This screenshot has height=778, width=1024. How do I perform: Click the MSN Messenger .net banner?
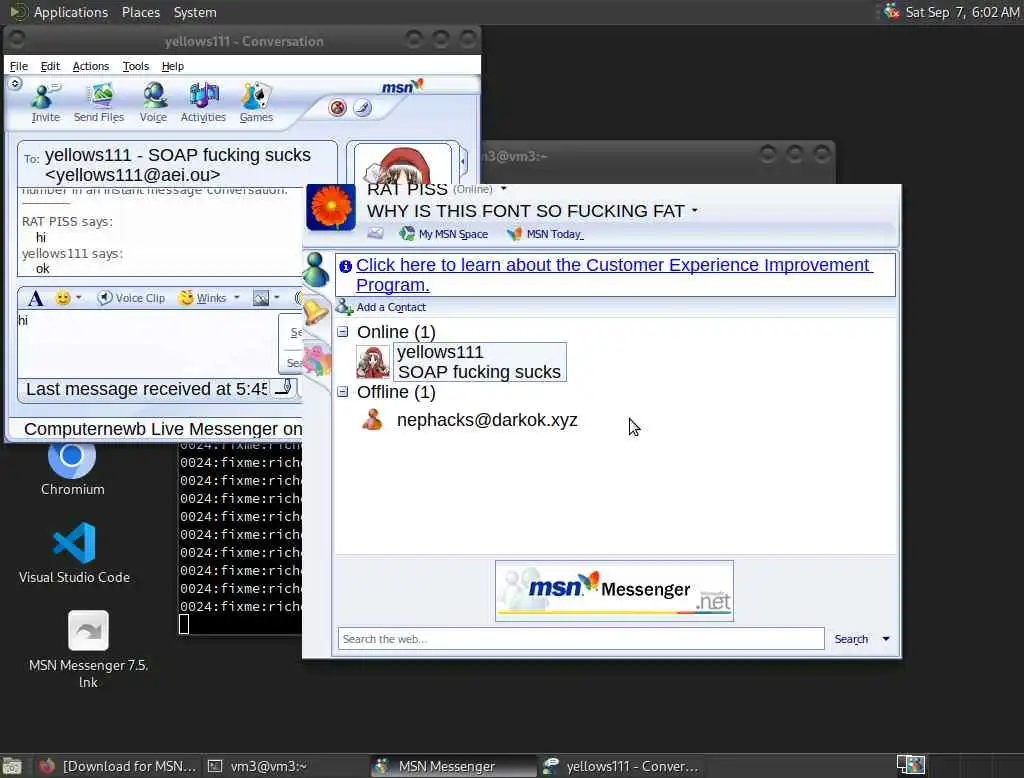614,591
